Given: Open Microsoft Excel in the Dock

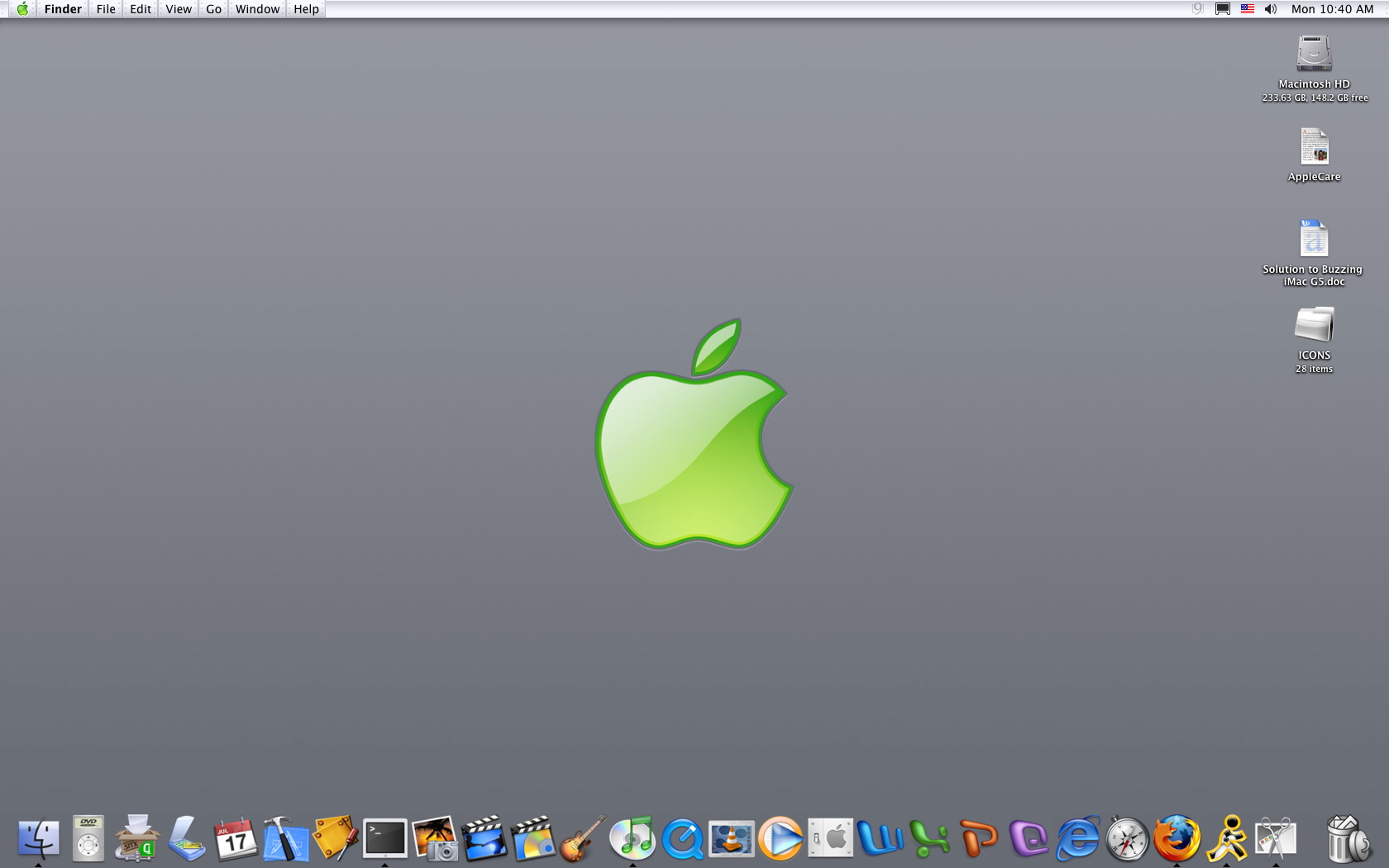Looking at the screenshot, I should pos(930,839).
